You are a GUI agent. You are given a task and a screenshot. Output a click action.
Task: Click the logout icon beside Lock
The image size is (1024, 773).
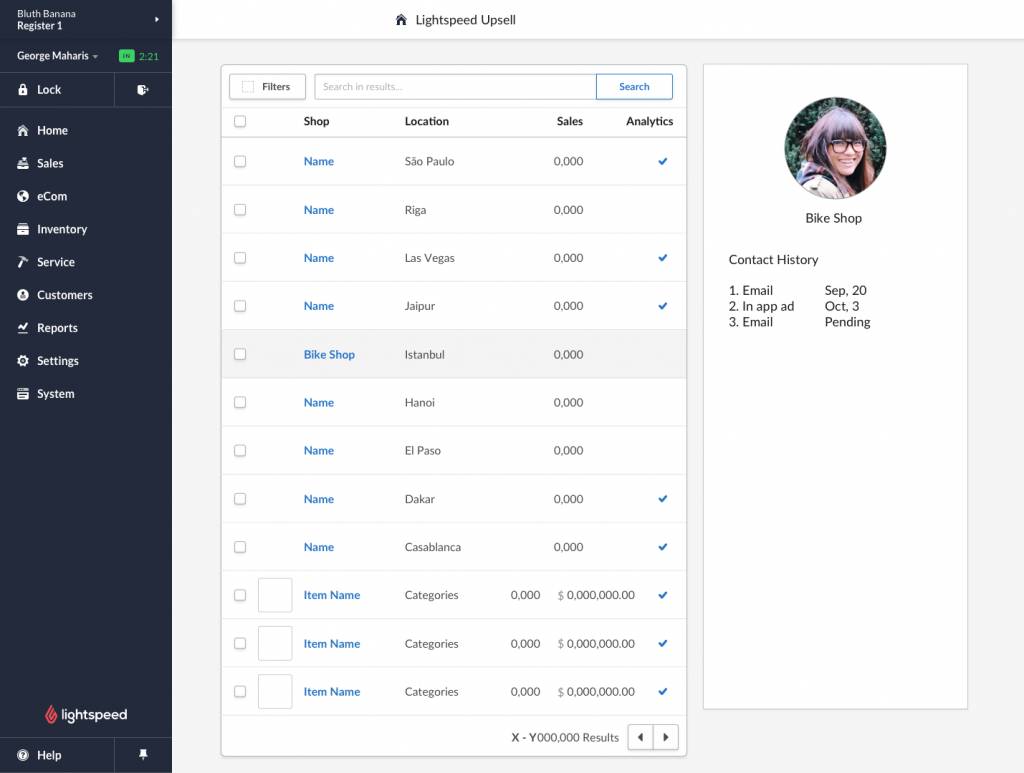pos(143,90)
